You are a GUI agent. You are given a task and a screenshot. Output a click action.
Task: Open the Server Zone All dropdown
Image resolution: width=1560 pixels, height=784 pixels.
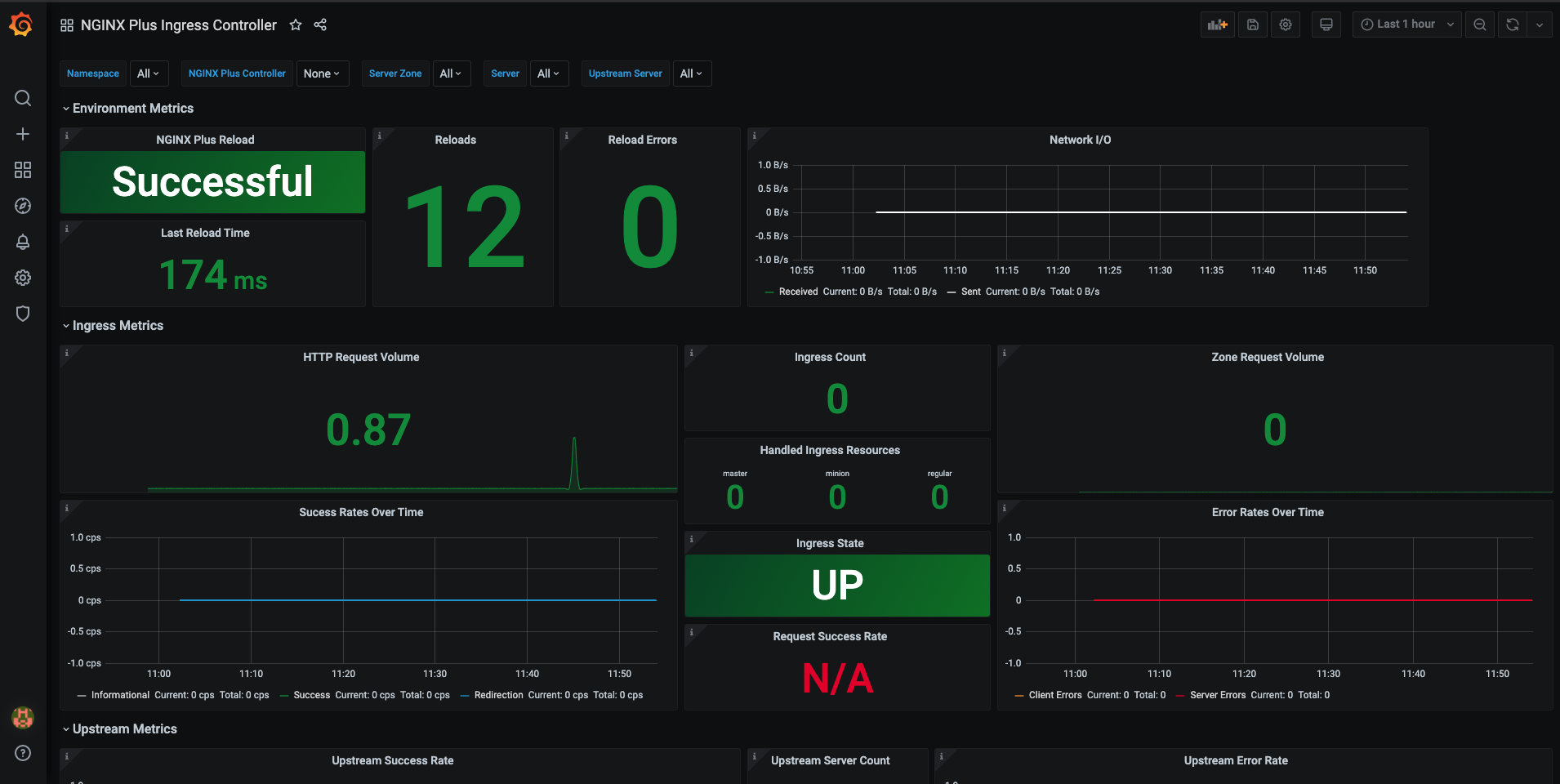[451, 73]
